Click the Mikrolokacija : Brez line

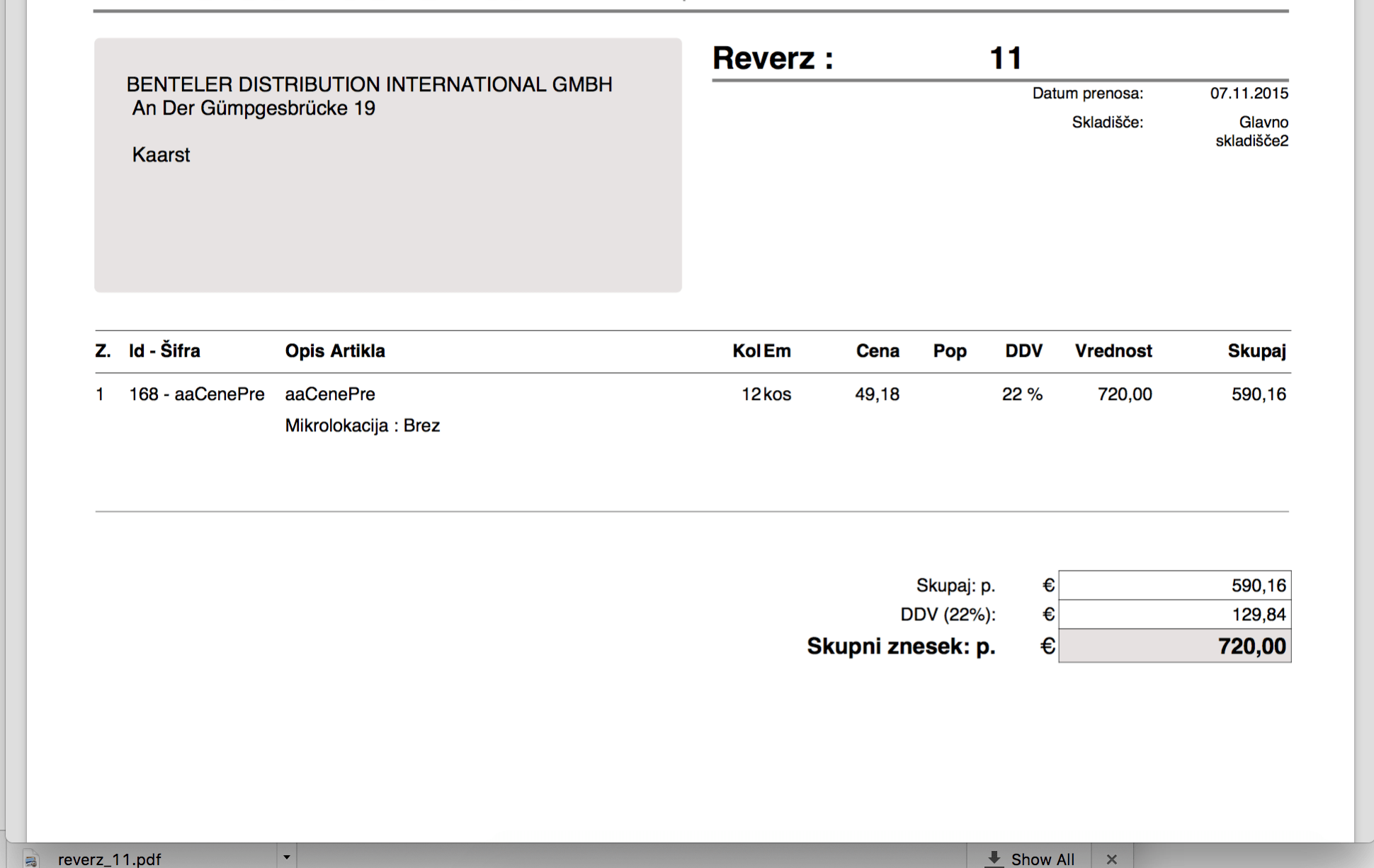click(x=362, y=426)
